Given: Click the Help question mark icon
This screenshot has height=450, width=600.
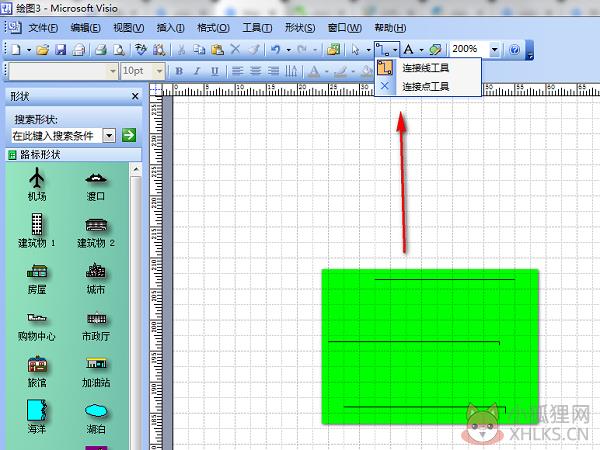Looking at the screenshot, I should [x=515, y=50].
